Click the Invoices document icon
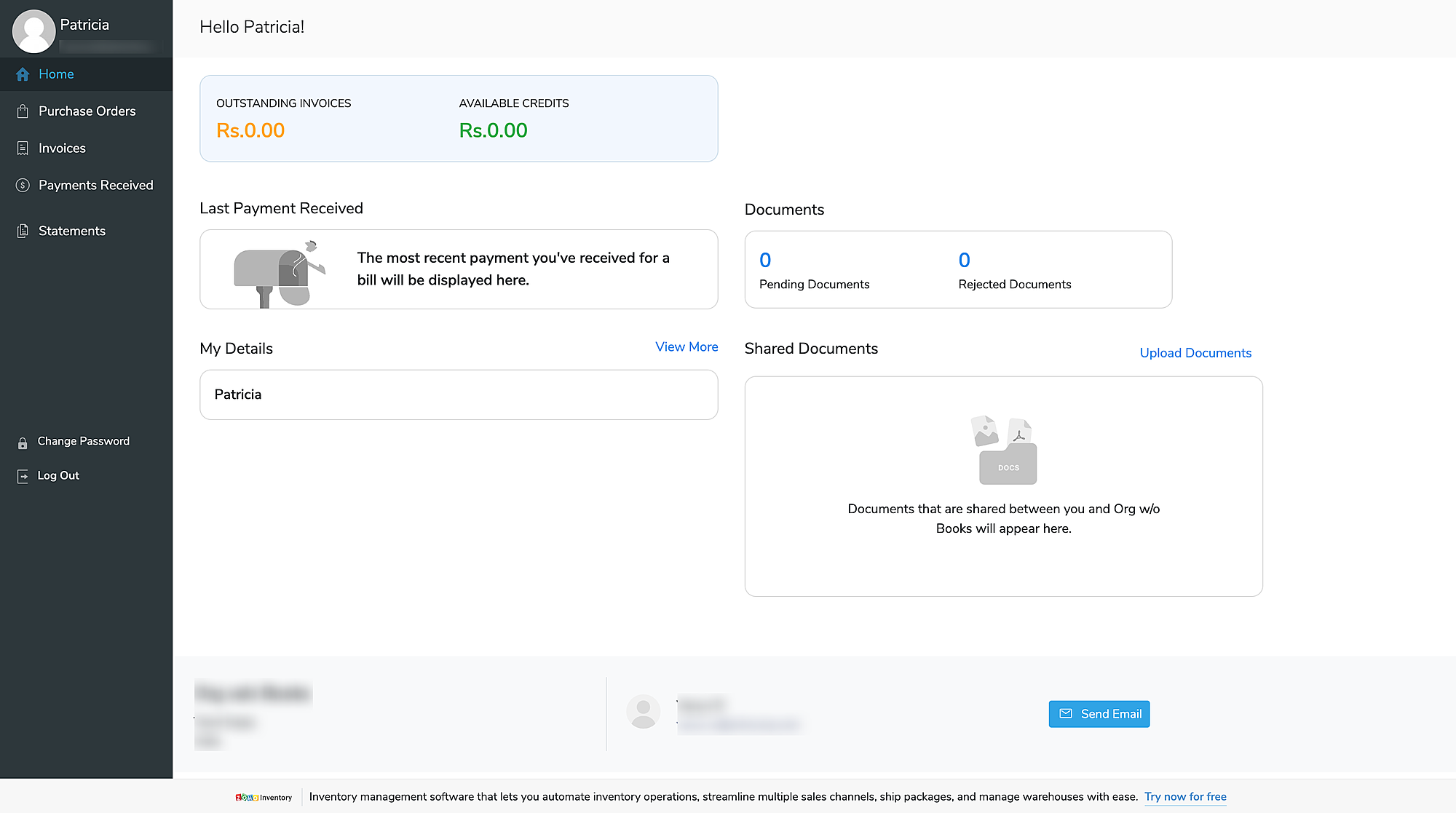The height and width of the screenshot is (813, 1456). [x=22, y=148]
